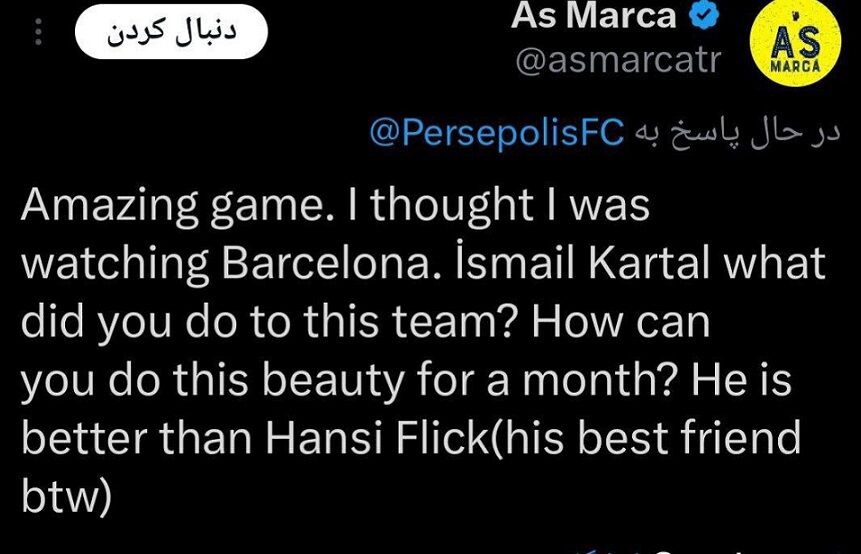
Task: Click the words 'I thought' in the tweet
Action: (x=432, y=205)
